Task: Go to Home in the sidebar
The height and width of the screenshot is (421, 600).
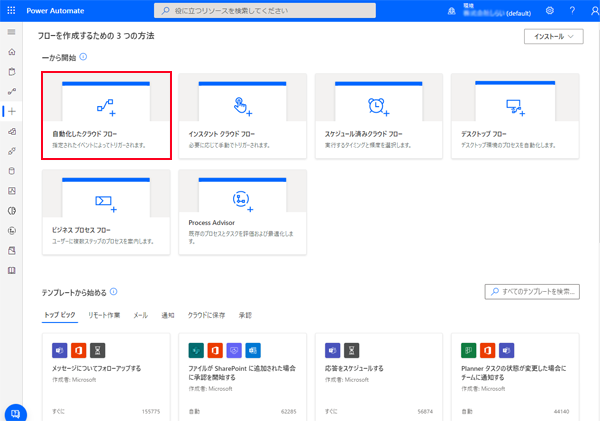Action: [12, 52]
